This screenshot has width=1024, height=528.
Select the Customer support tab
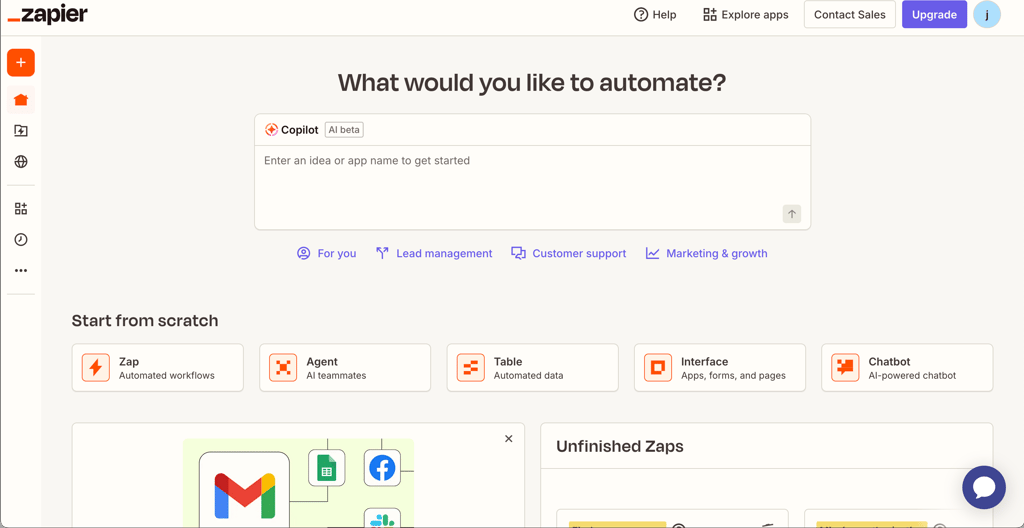point(569,253)
